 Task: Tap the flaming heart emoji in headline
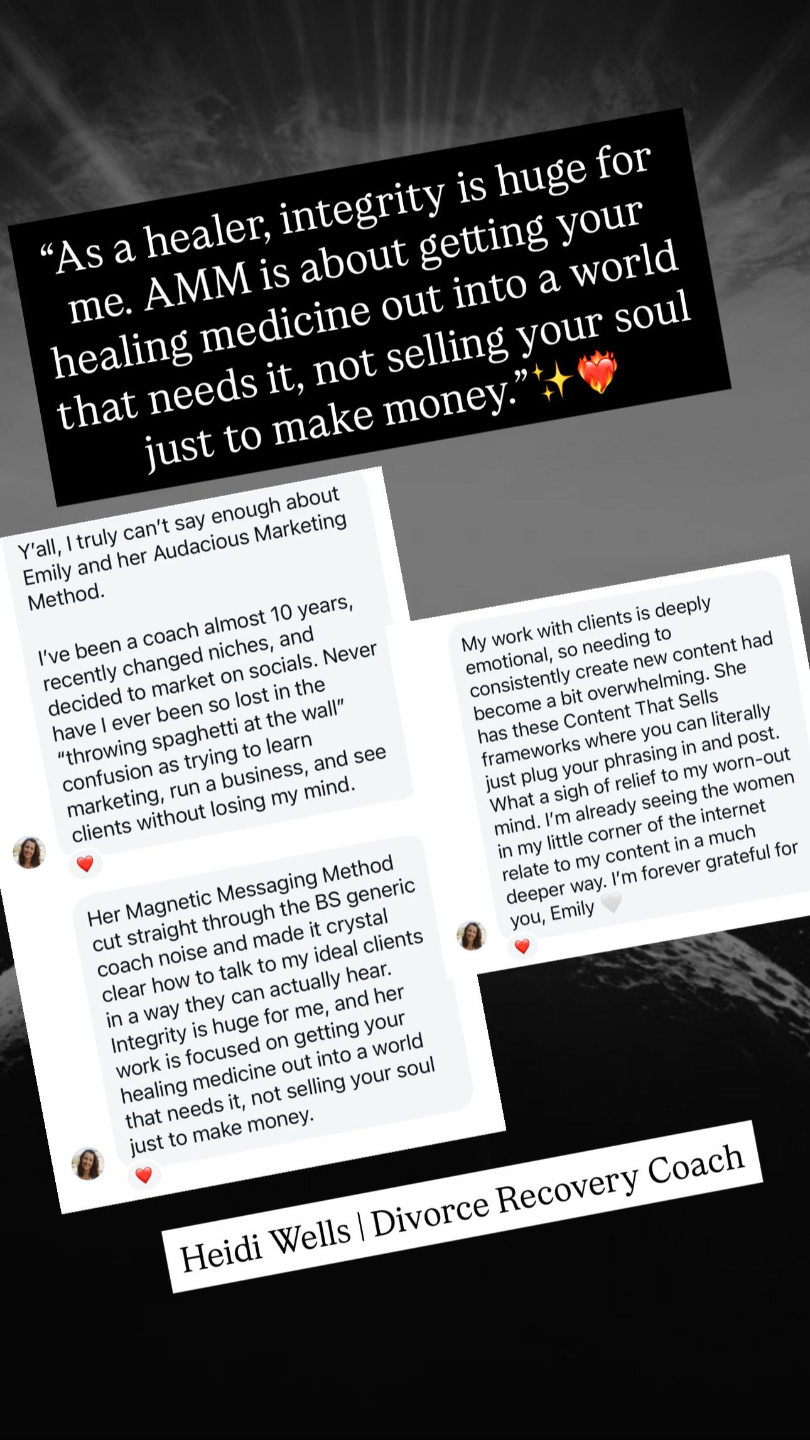click(597, 374)
